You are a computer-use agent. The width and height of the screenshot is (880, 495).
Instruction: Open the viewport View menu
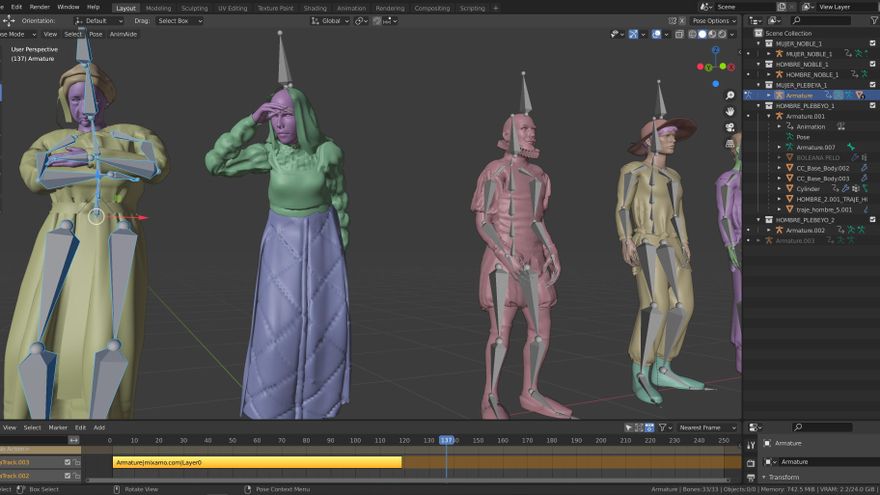51,34
